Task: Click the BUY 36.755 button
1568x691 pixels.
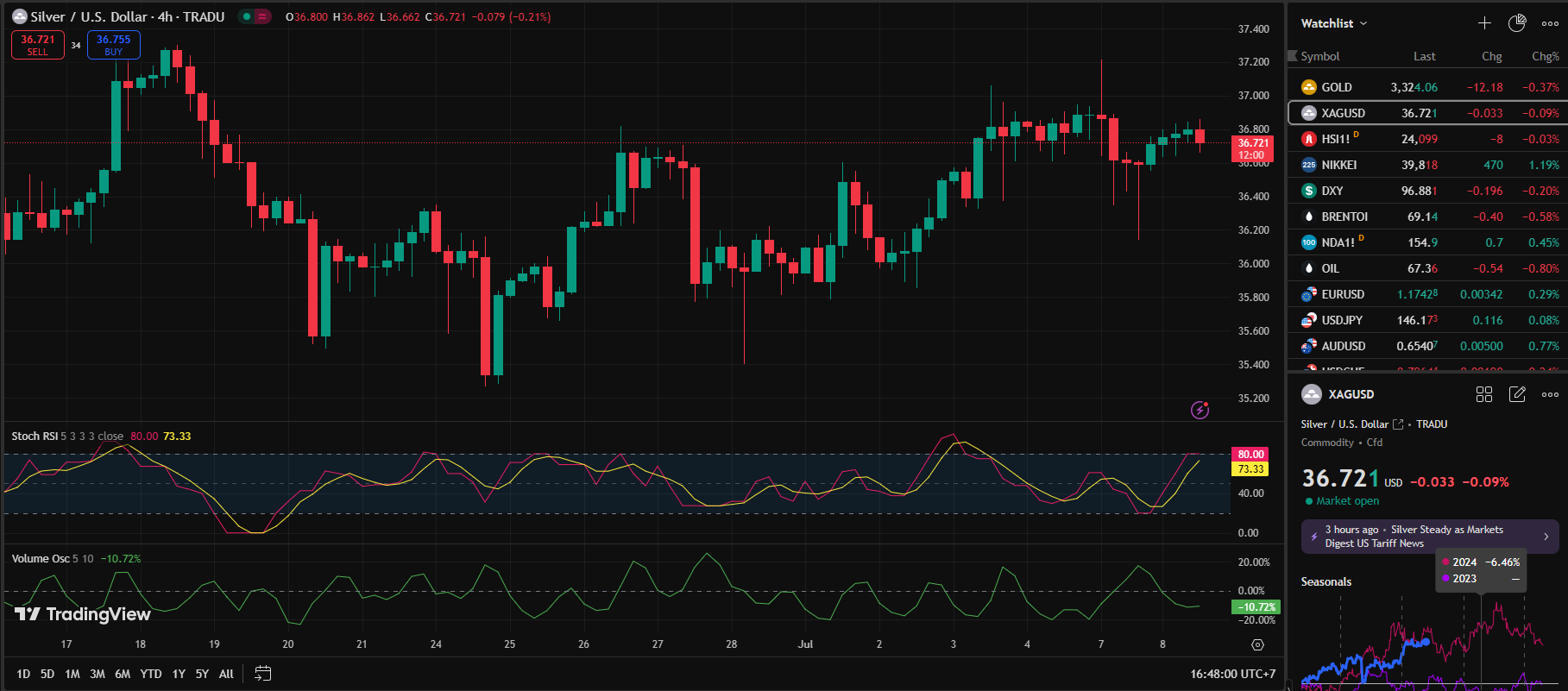Action: (114, 45)
